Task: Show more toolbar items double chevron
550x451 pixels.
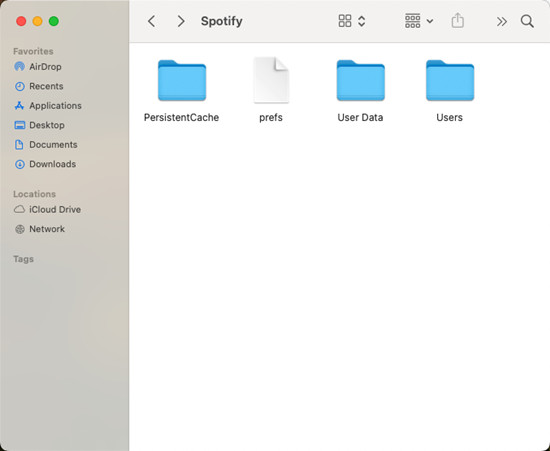Action: point(502,22)
